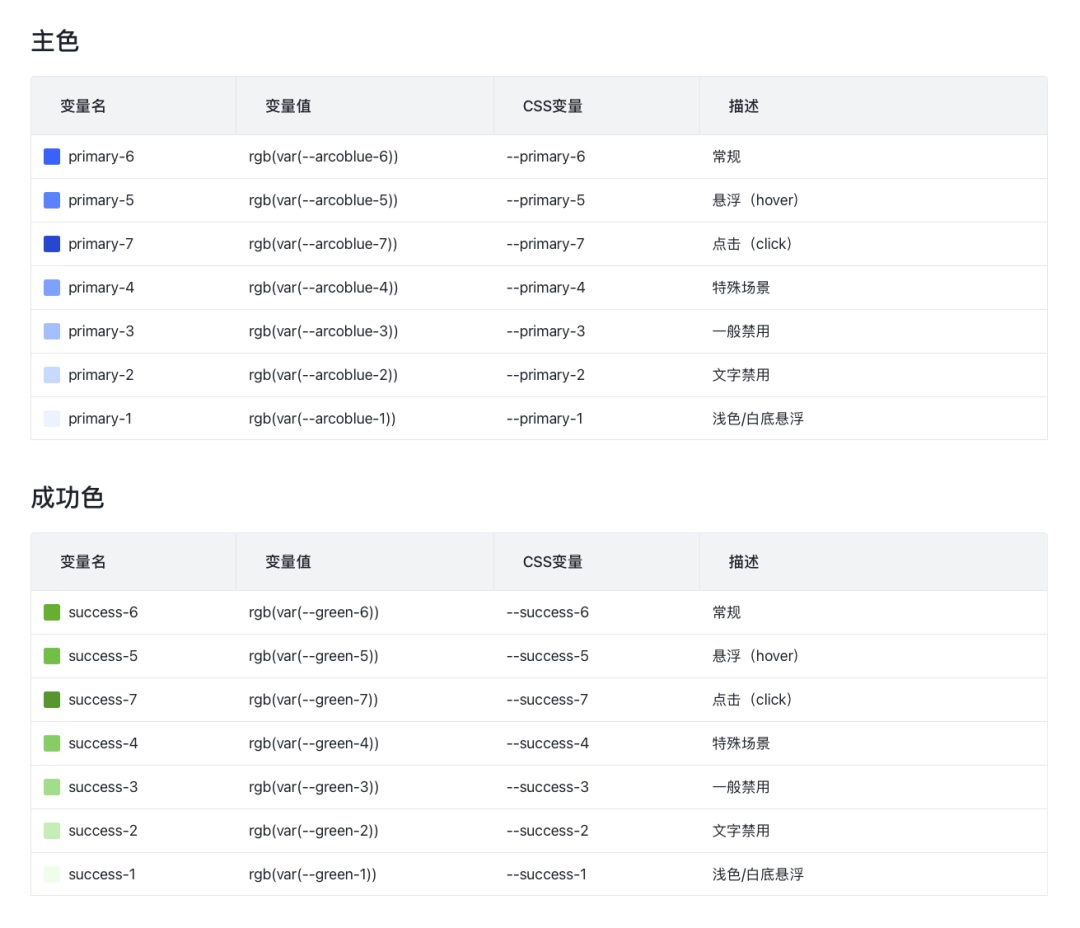1080x928 pixels.
Task: Click the success-1 pale green swatch
Action: point(52,874)
